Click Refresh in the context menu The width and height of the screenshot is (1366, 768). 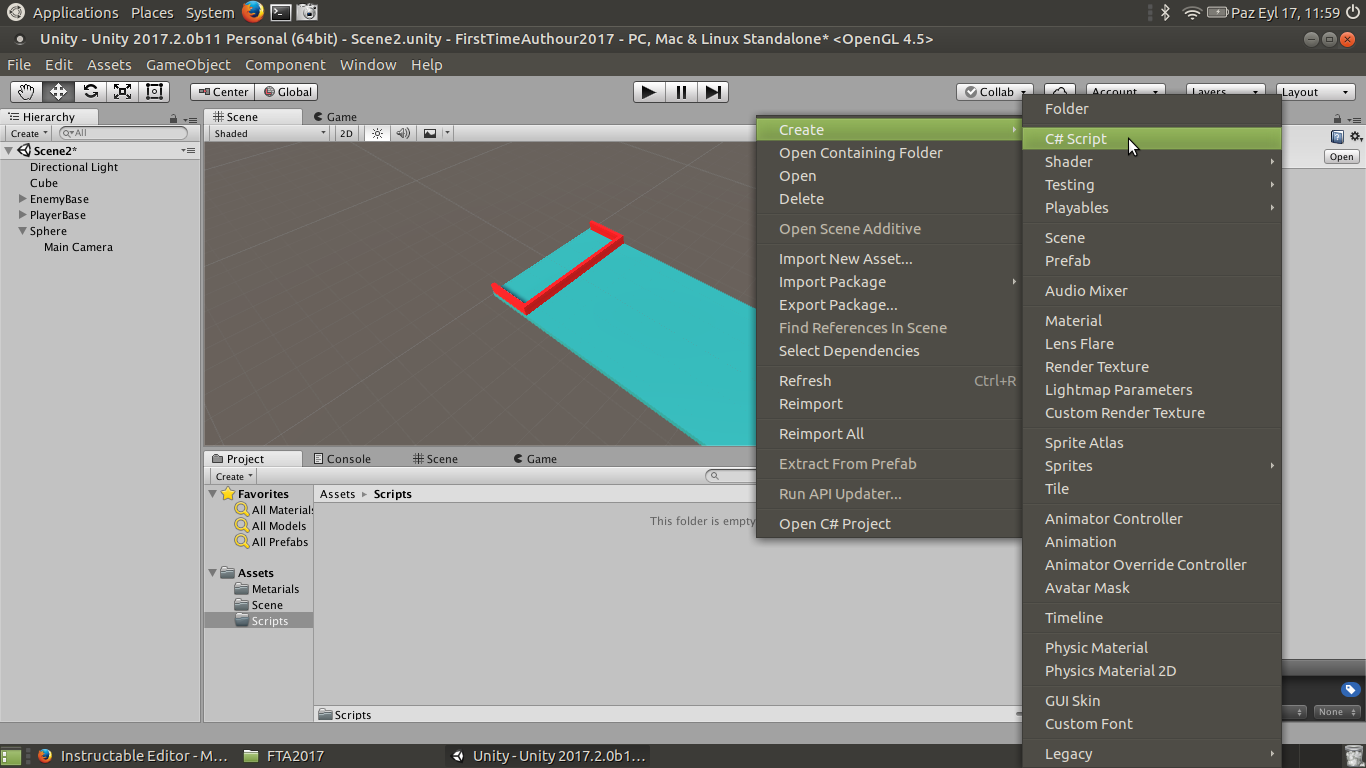(x=888, y=381)
